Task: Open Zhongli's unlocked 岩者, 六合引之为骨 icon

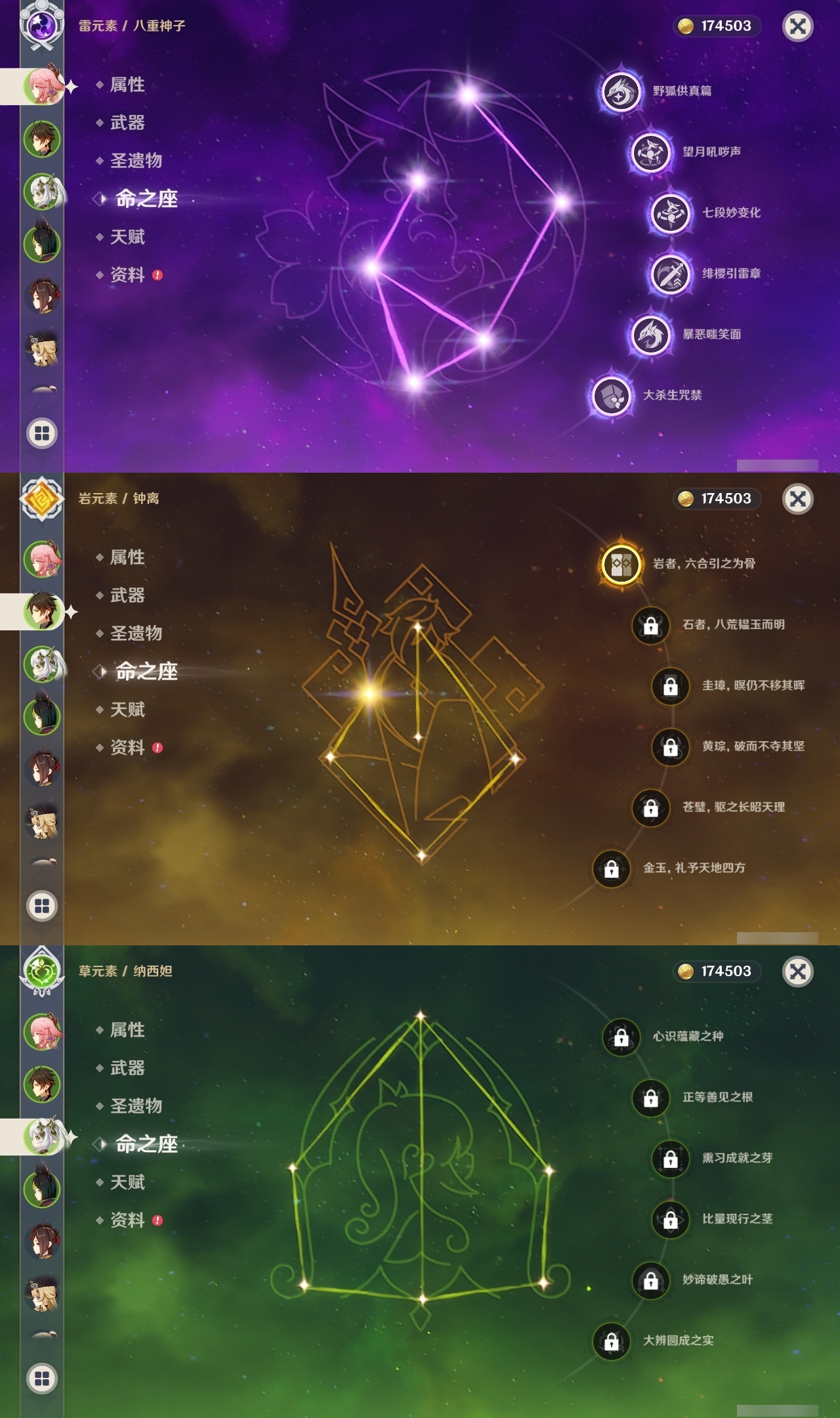Action: click(x=620, y=564)
